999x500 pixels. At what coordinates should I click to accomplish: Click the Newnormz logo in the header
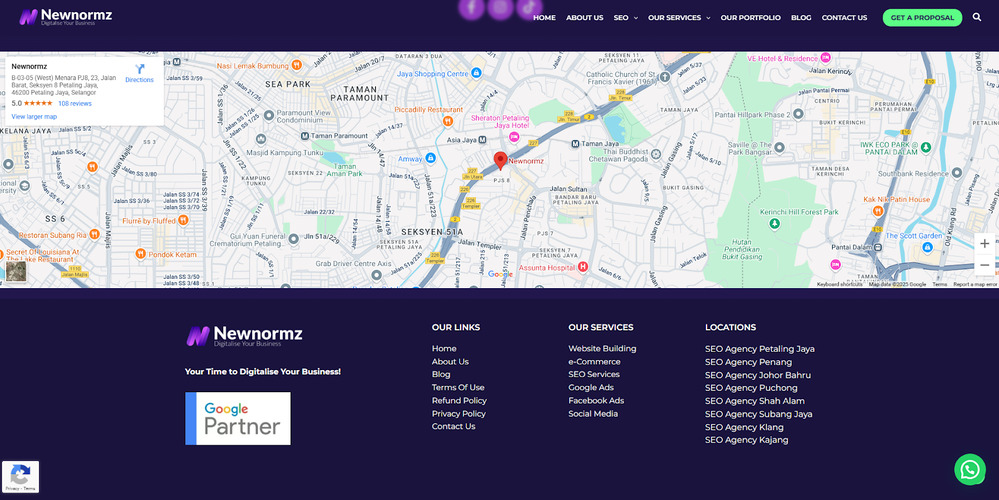pyautogui.click(x=66, y=17)
